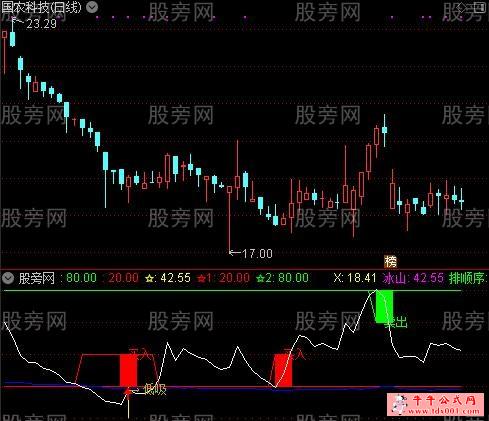
Task: Click the green 卖出 sell signal bar
Action: coord(384,306)
